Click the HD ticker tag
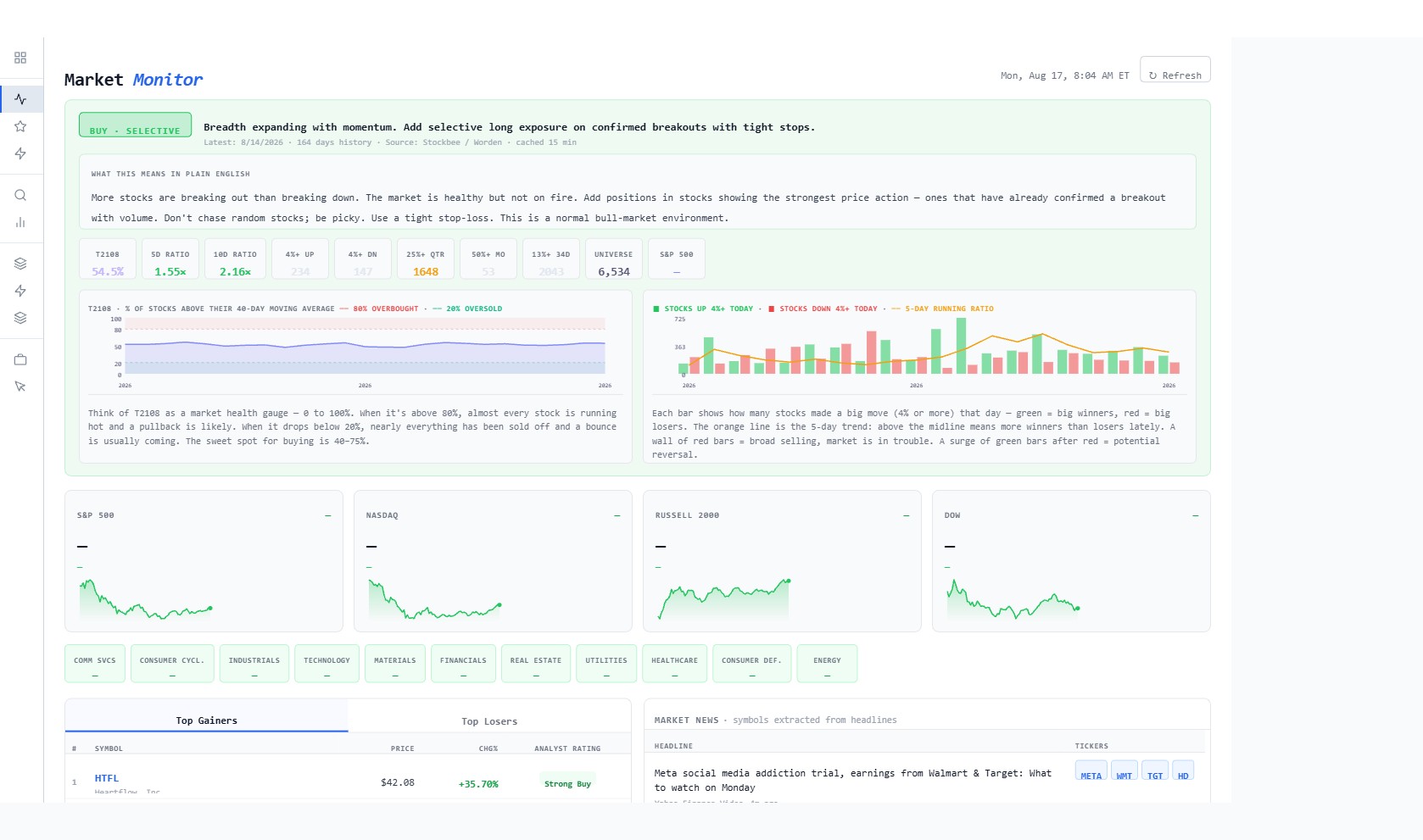This screenshot has width=1423, height=840. tap(1183, 770)
